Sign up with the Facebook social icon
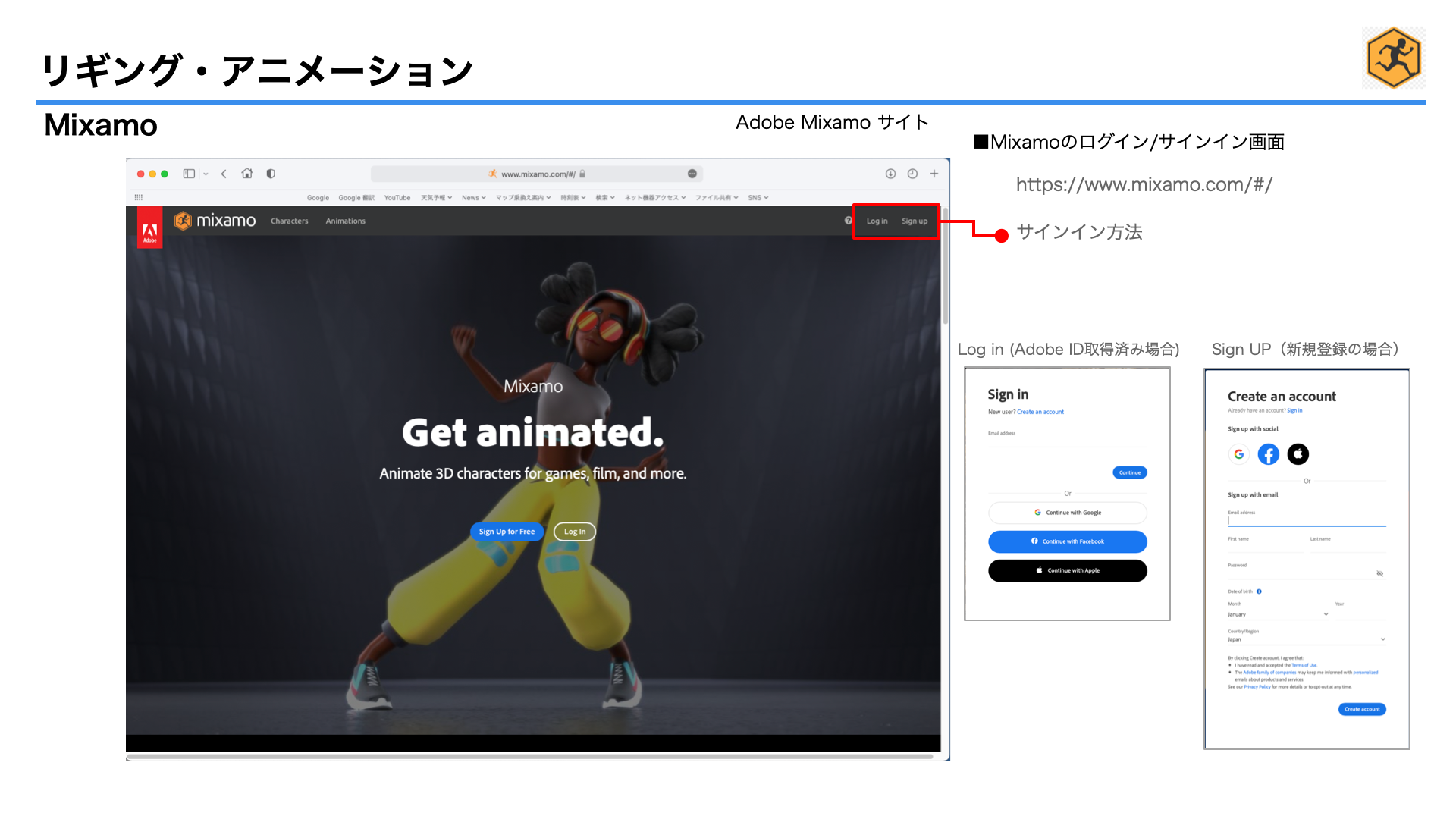This screenshot has height=819, width=1456. tap(1269, 454)
